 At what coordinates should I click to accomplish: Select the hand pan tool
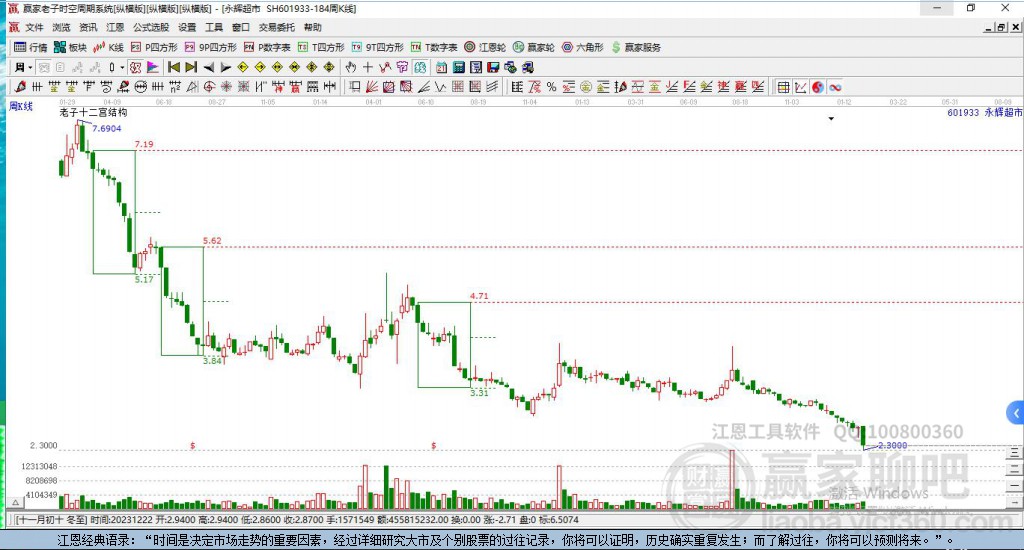[x=351, y=67]
